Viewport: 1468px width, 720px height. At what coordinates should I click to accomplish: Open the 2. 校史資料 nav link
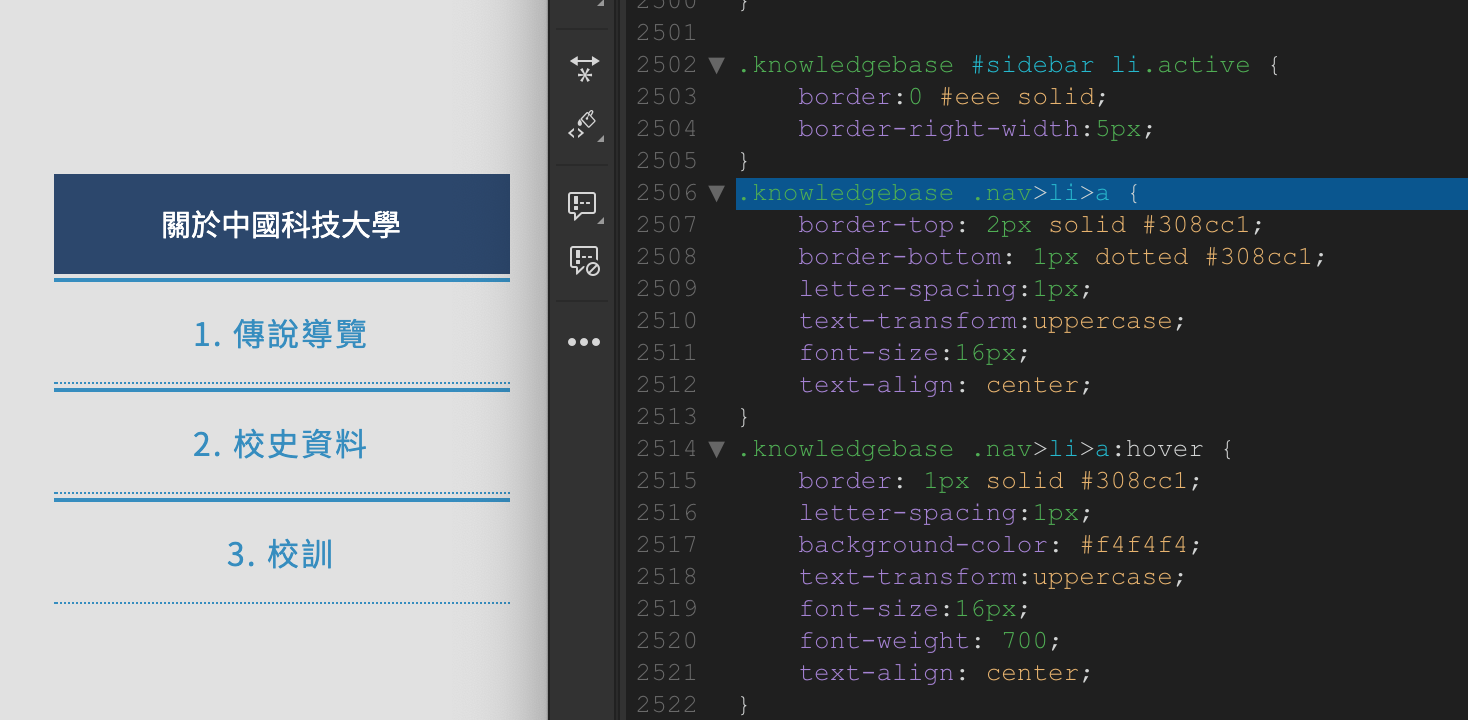pos(281,444)
